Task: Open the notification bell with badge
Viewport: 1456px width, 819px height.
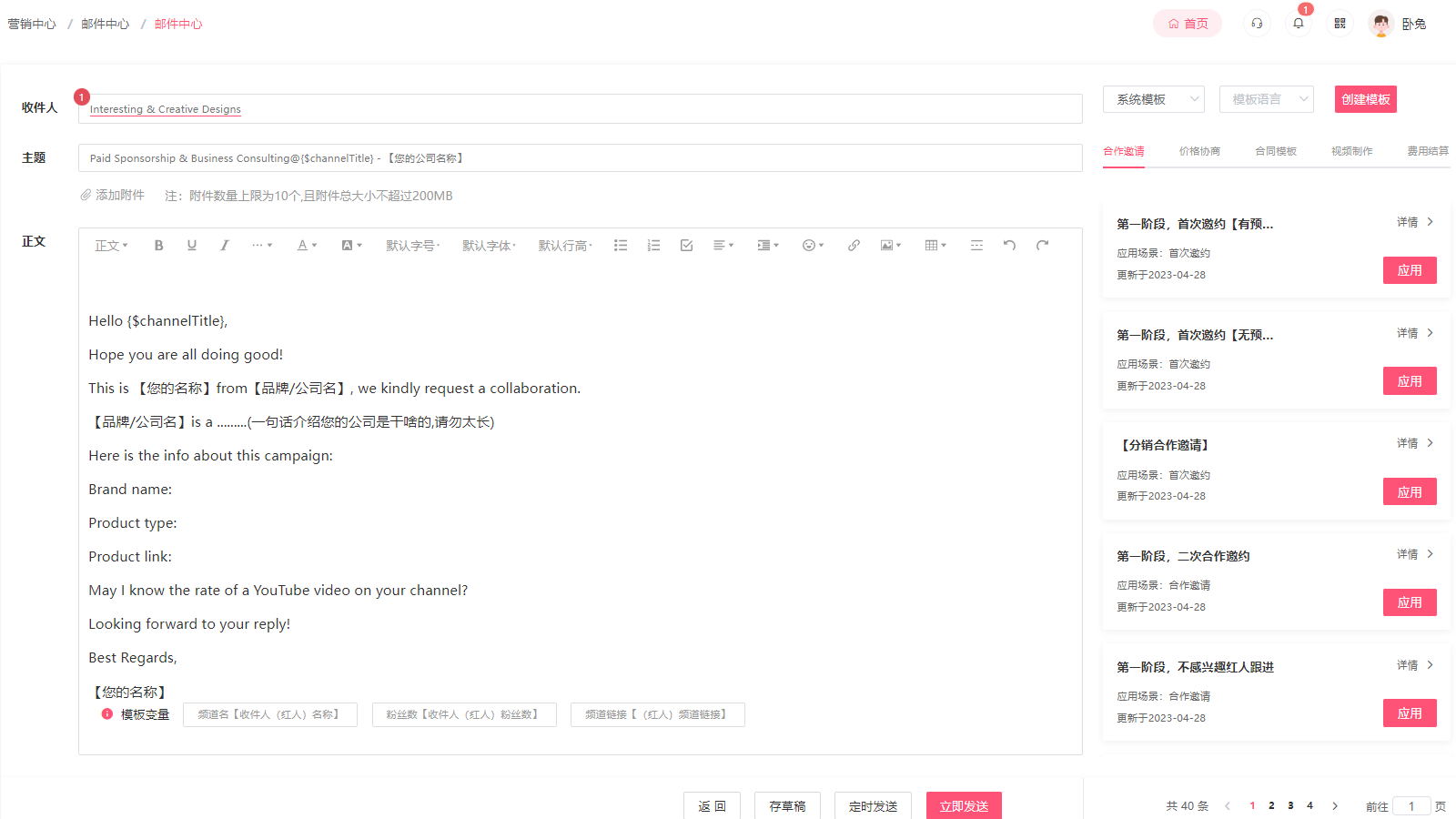Action: click(x=1298, y=23)
